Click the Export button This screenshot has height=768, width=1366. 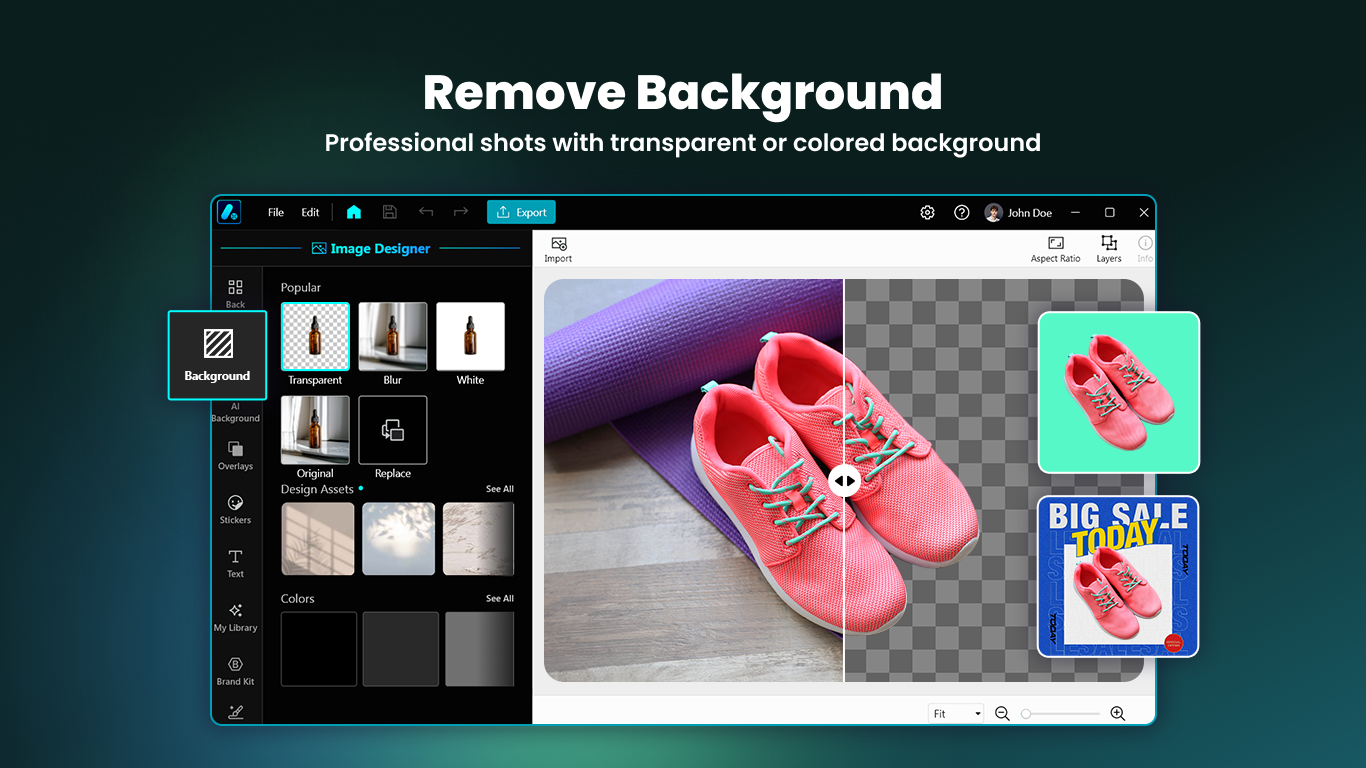(x=520, y=212)
